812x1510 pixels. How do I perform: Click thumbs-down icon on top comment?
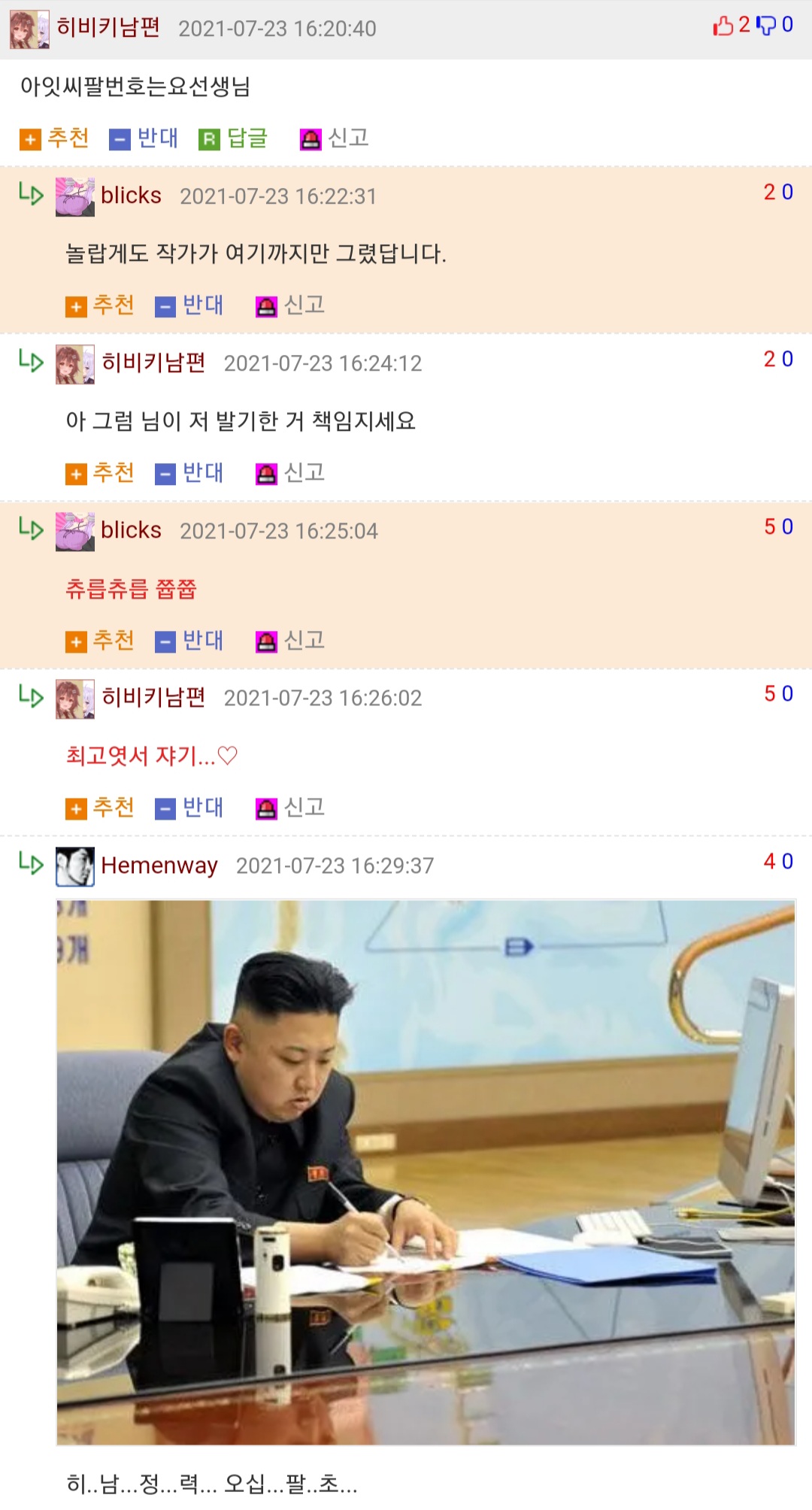[x=766, y=26]
